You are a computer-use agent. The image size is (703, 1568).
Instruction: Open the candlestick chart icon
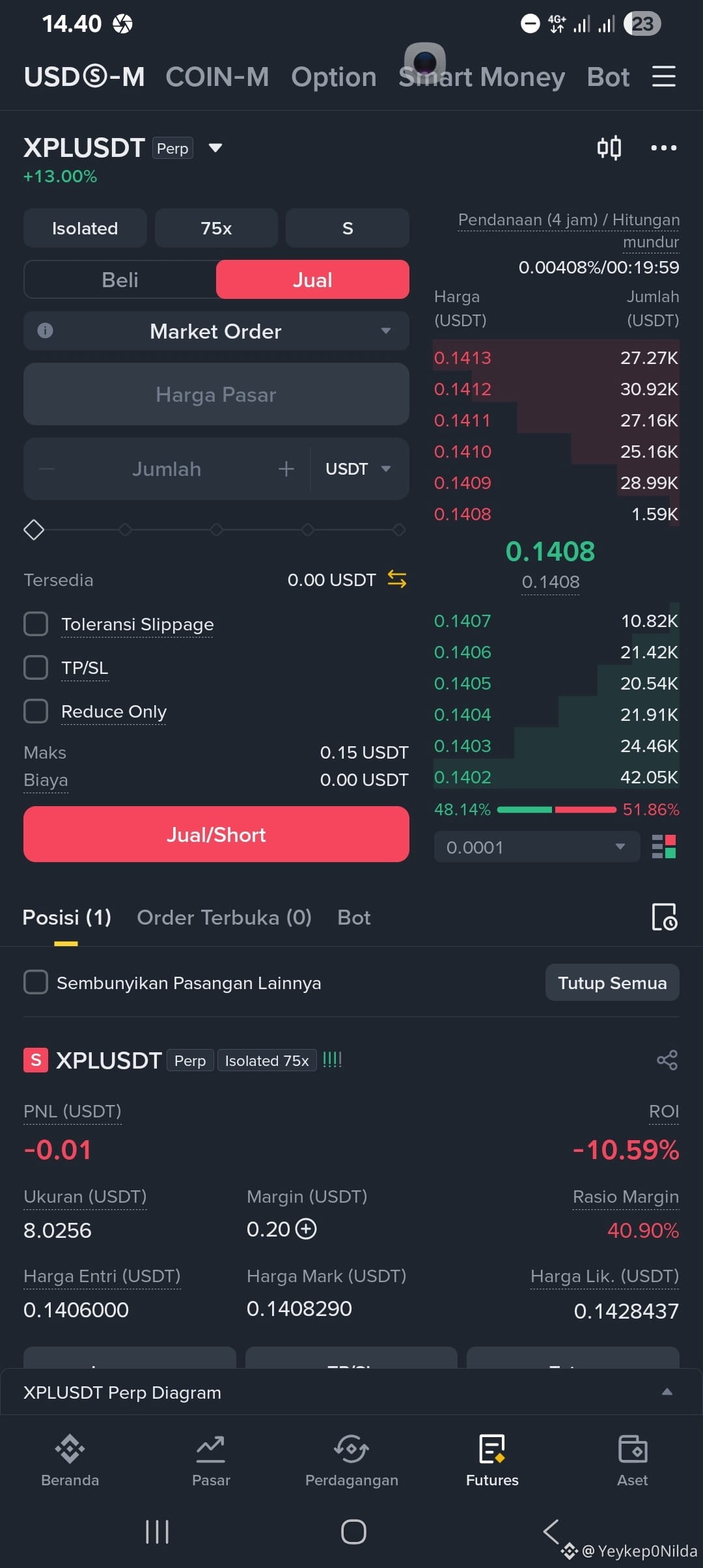(609, 148)
